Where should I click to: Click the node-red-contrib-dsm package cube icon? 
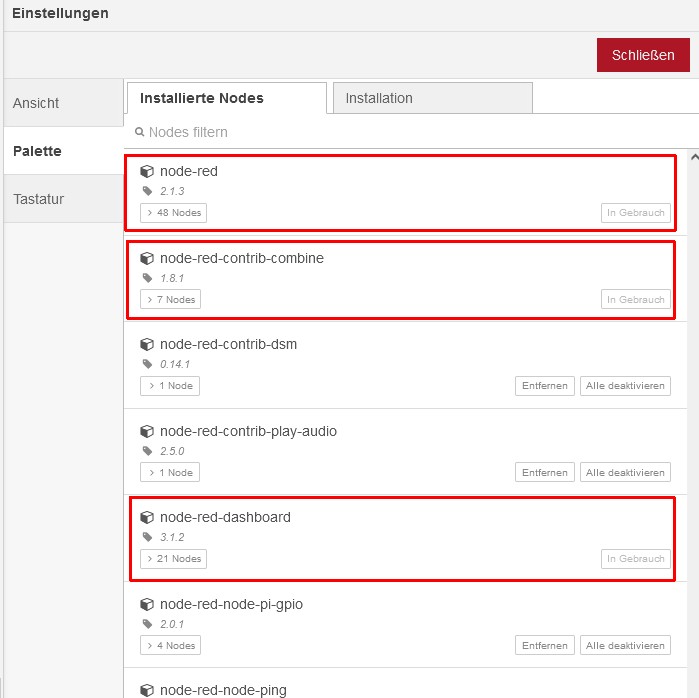tap(147, 344)
